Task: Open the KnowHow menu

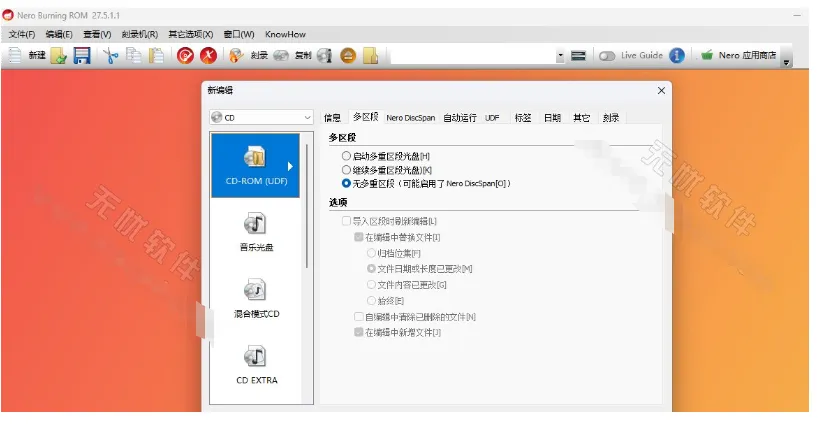Action: 285,34
